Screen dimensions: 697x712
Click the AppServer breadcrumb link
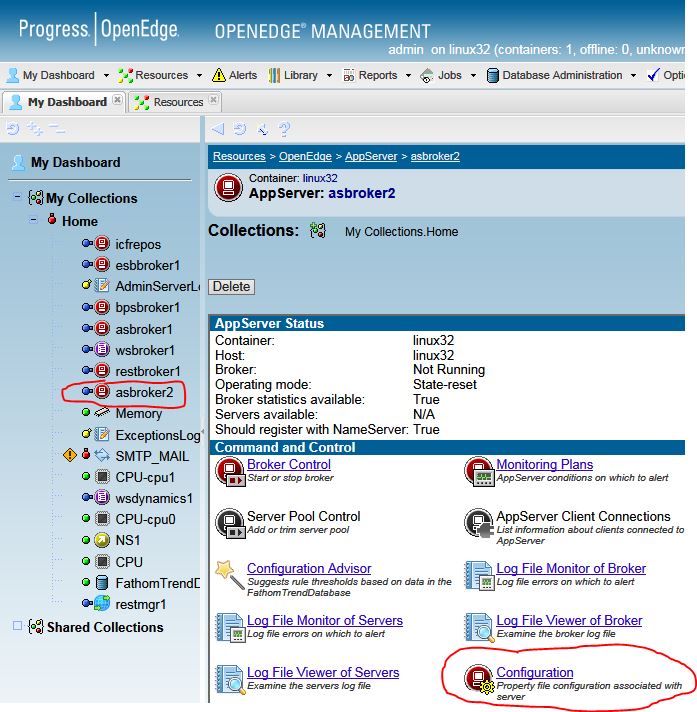[371, 156]
